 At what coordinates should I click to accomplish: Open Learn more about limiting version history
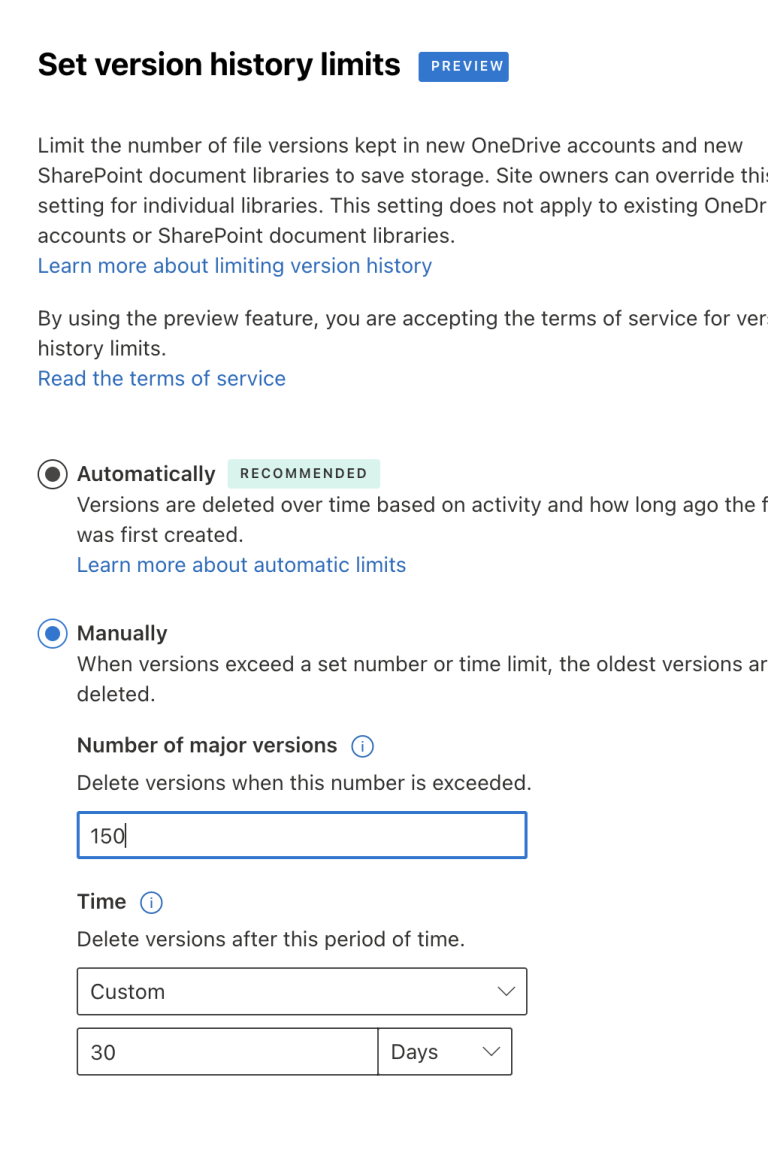pyautogui.click(x=235, y=266)
